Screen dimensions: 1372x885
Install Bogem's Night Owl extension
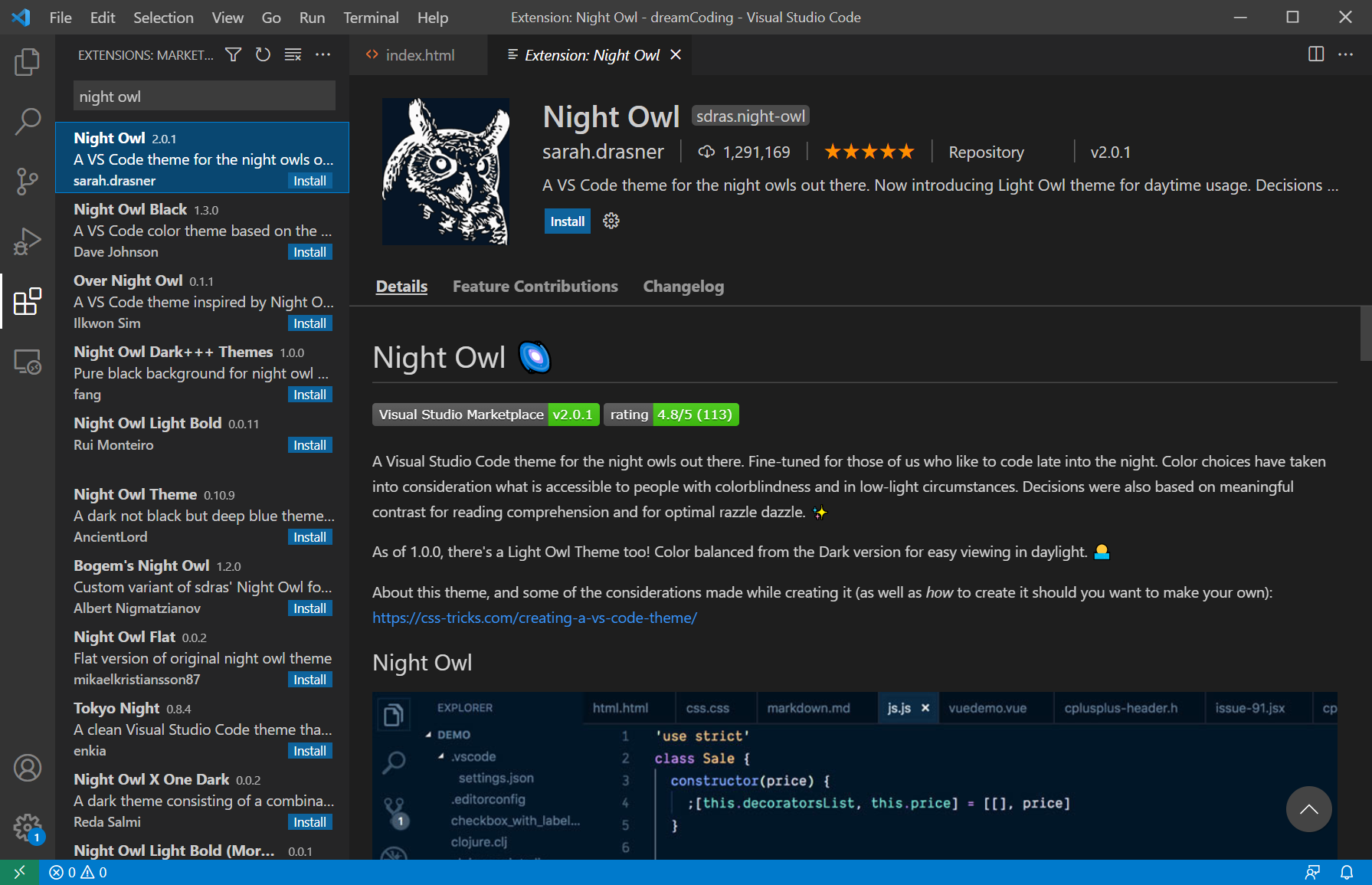(x=310, y=608)
